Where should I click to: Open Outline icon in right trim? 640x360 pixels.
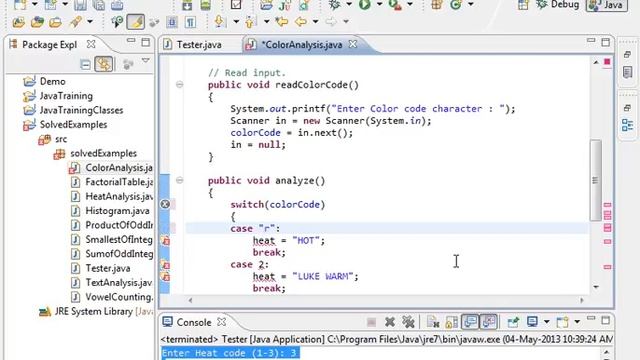click(x=627, y=125)
